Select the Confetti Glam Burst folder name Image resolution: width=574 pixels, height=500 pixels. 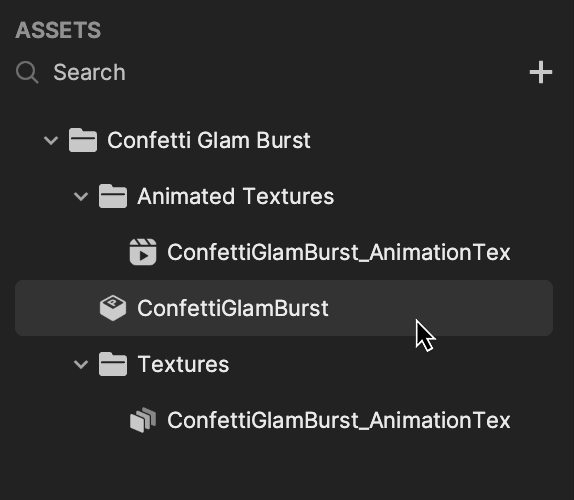click(209, 140)
